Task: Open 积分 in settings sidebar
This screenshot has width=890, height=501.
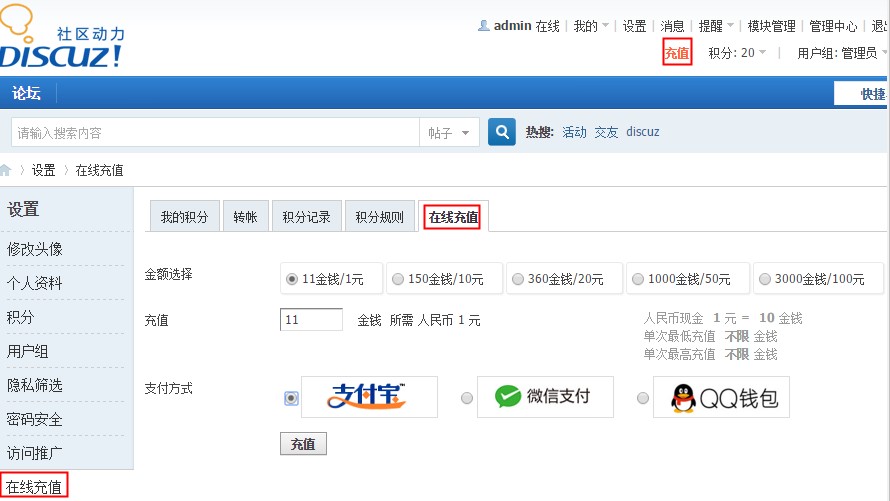Action: click(x=20, y=317)
